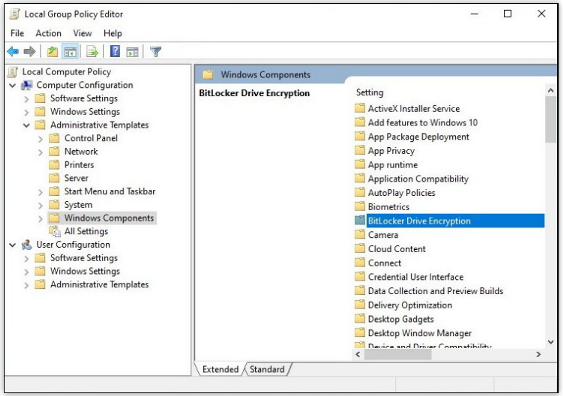Open the View menu

click(x=83, y=33)
